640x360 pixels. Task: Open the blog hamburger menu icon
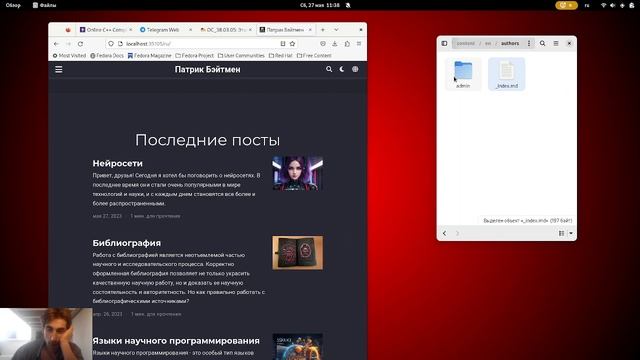[x=59, y=69]
